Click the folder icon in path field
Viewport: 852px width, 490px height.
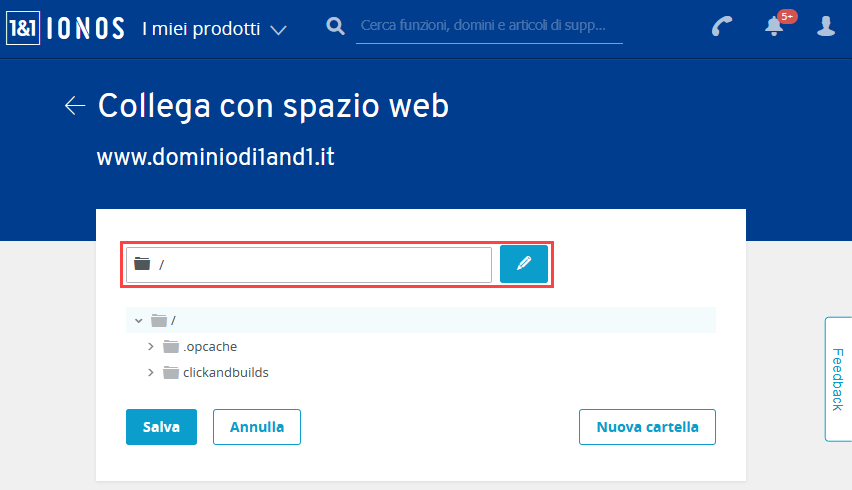coord(142,263)
